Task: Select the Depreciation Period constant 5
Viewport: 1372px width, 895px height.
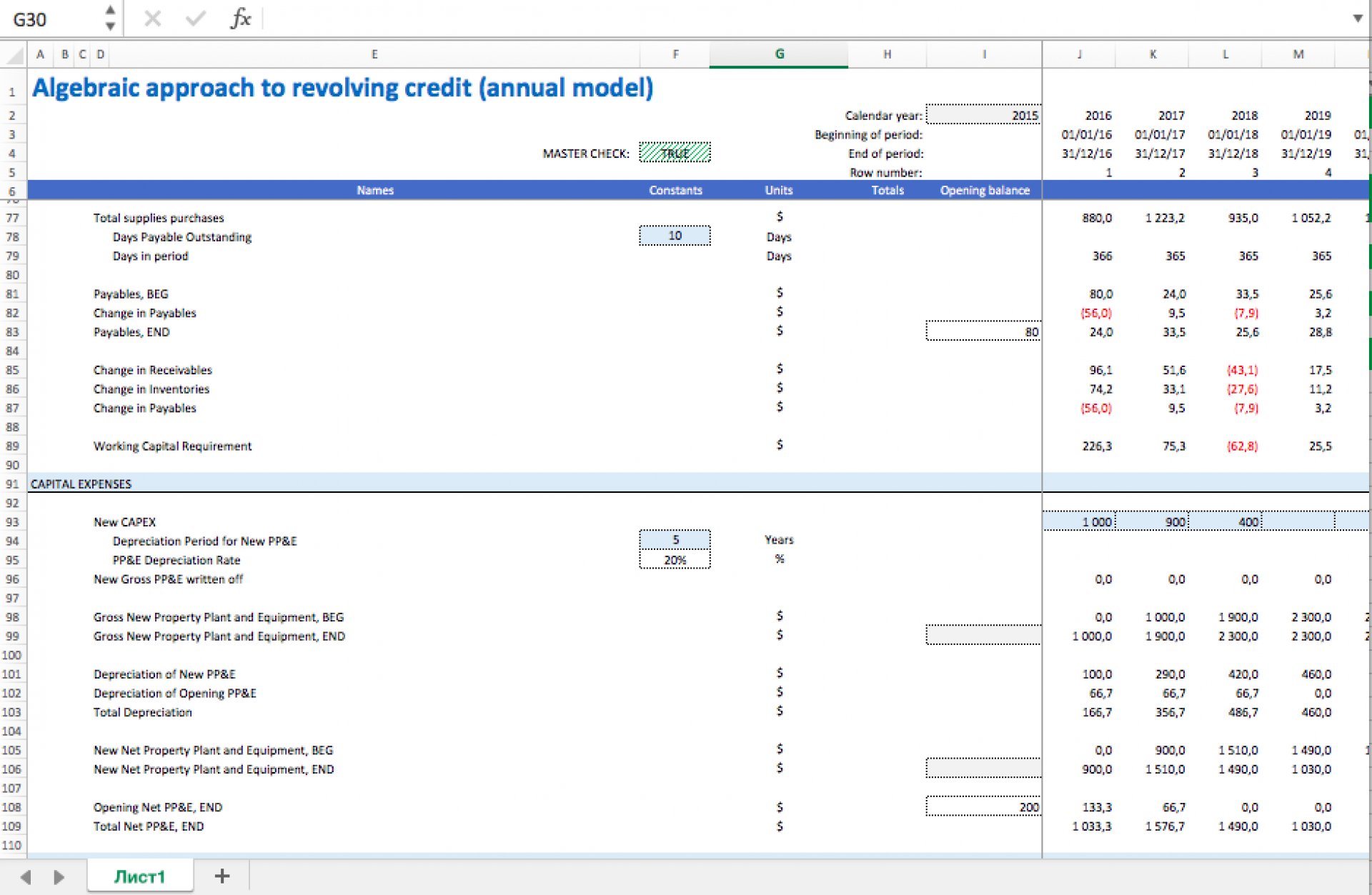Action: tap(675, 540)
